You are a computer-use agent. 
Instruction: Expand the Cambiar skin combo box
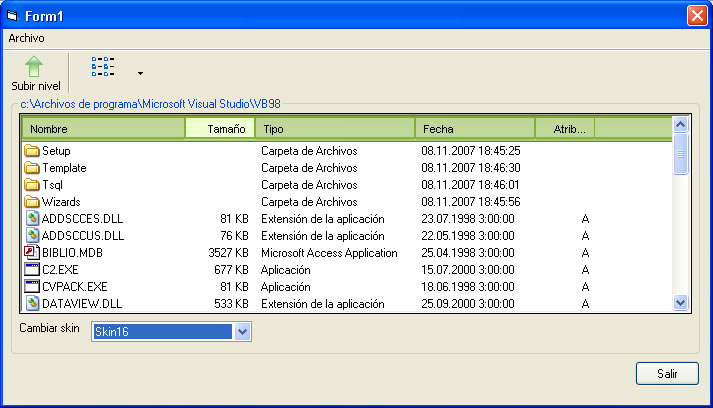click(x=241, y=332)
